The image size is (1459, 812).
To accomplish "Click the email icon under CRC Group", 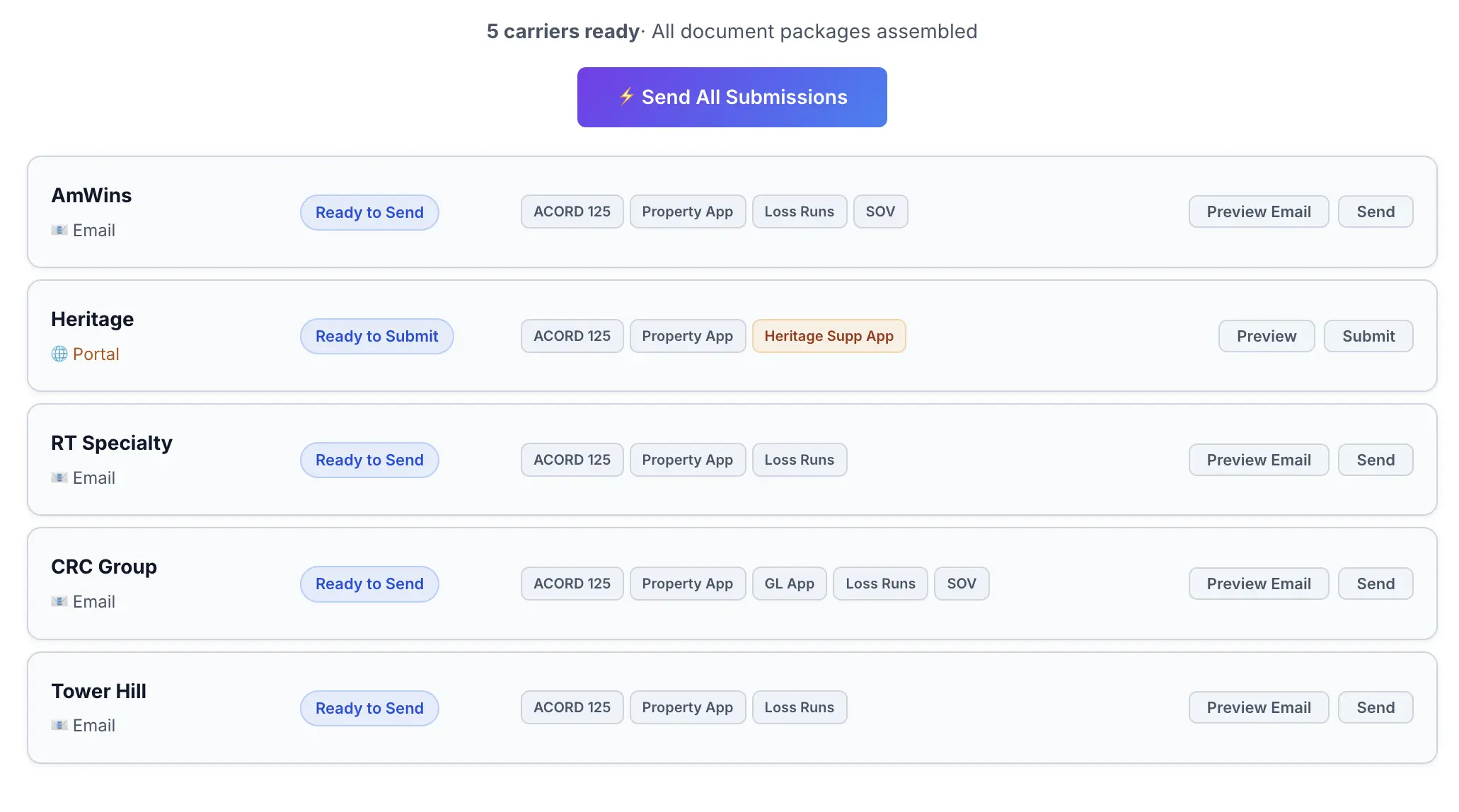I will point(59,601).
